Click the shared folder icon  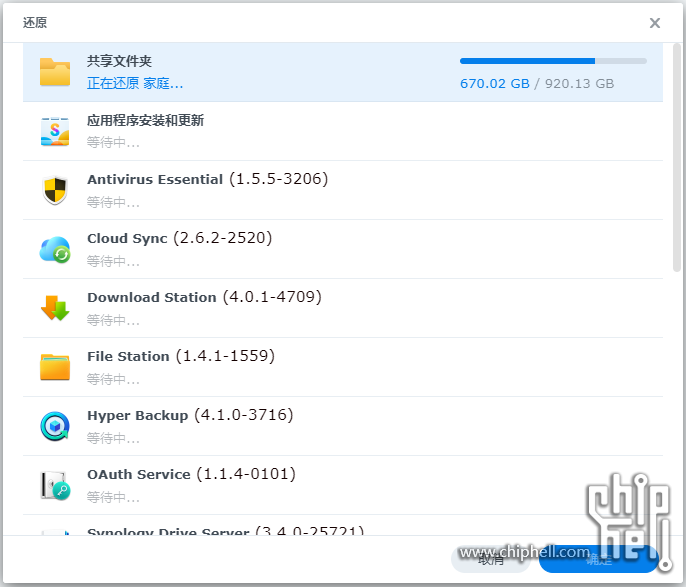55,72
